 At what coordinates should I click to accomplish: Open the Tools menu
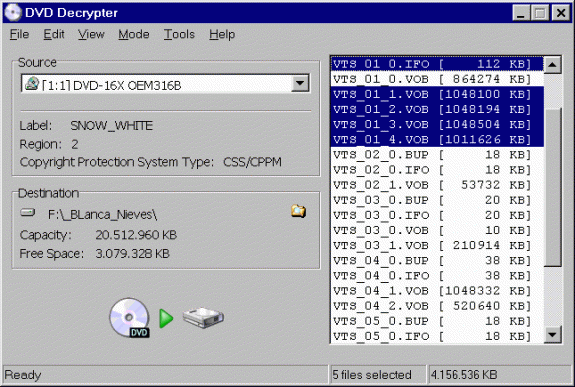[179, 34]
